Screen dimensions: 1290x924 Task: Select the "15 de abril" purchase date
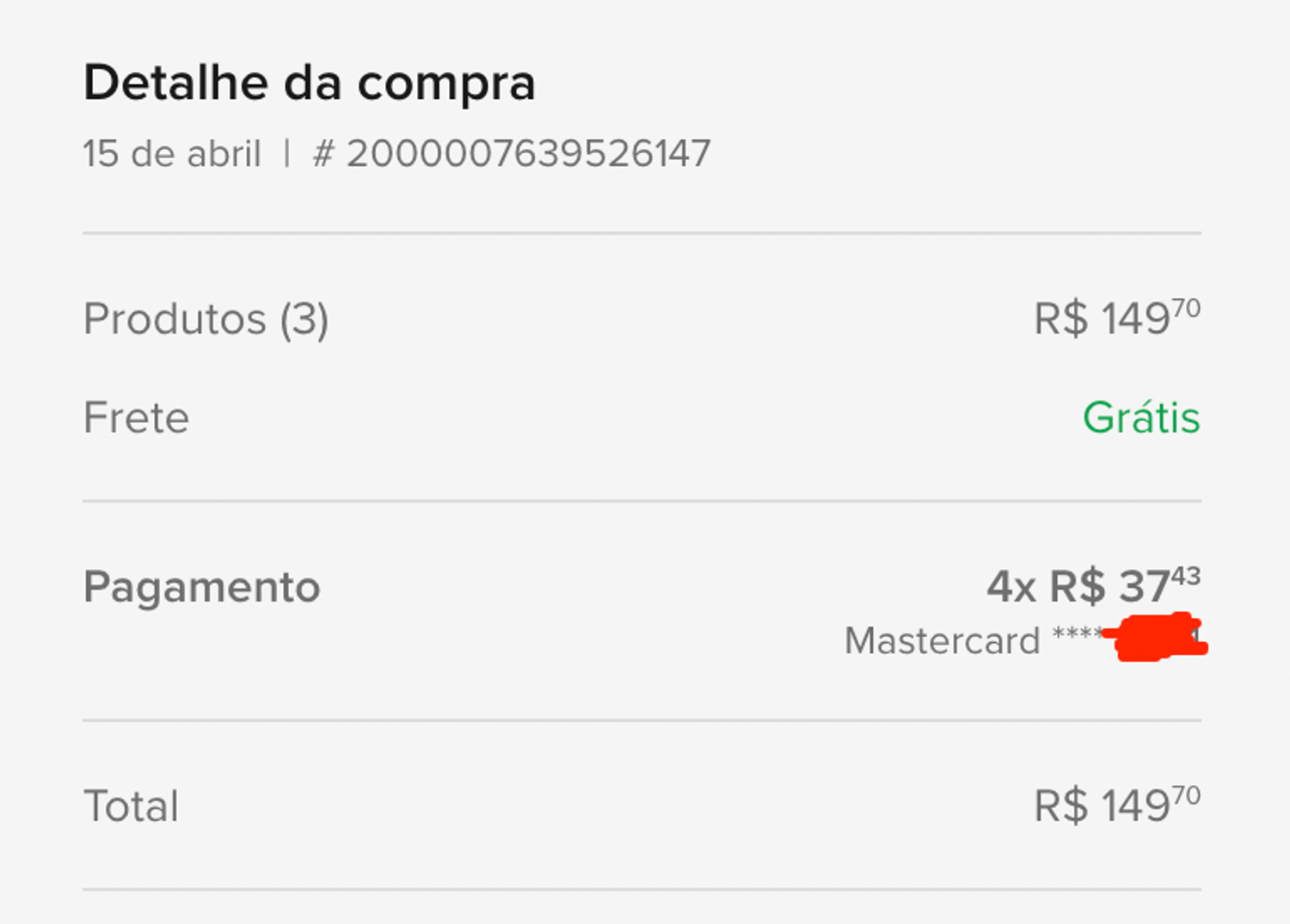pos(171,155)
